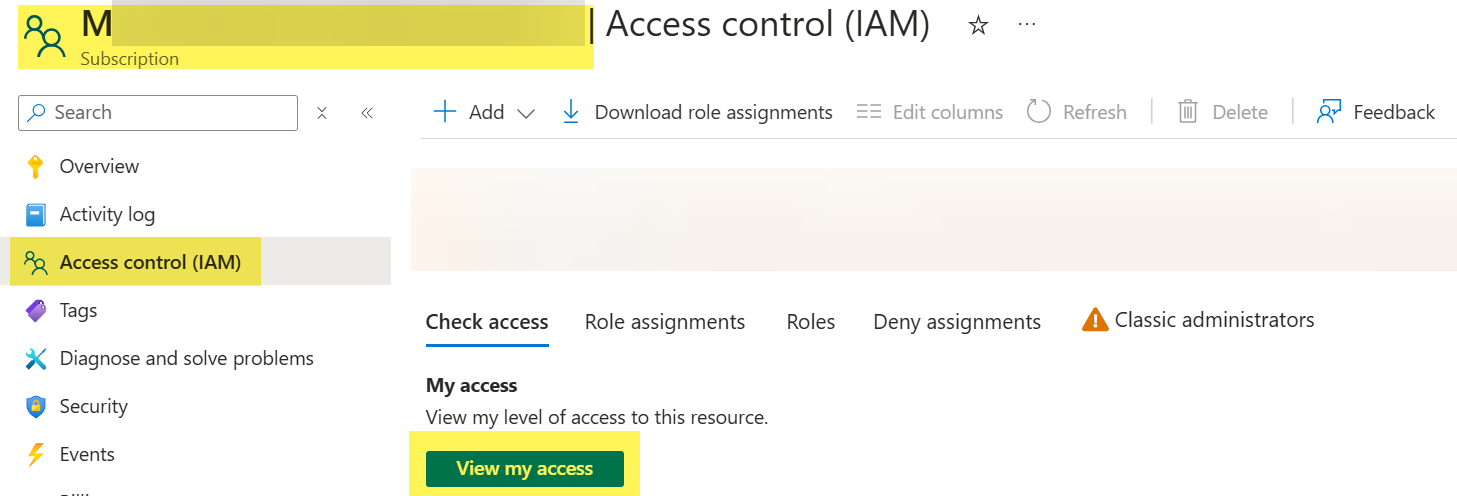The image size is (1457, 496).
Task: Click the Edit columns icon
Action: pyautogui.click(x=869, y=112)
